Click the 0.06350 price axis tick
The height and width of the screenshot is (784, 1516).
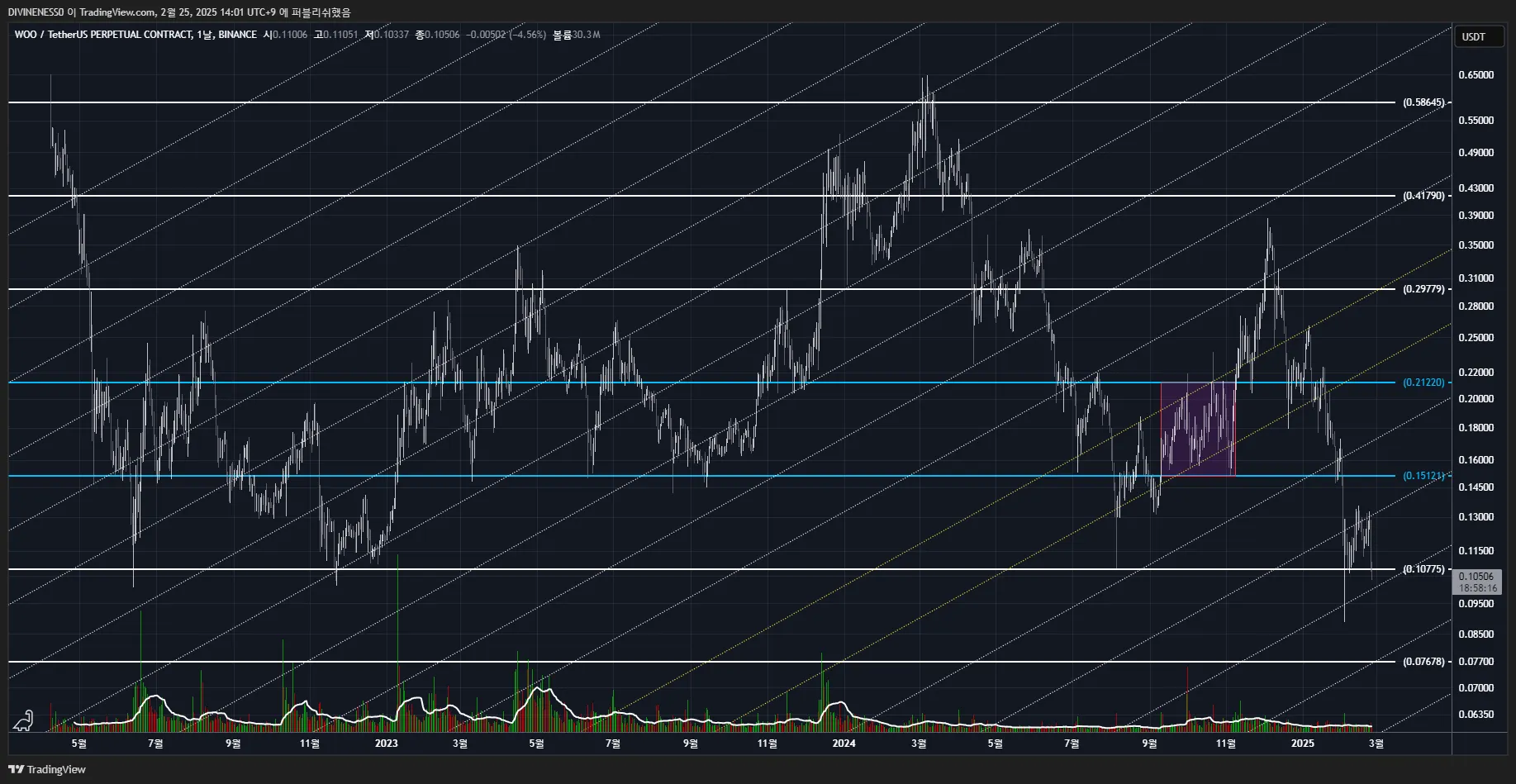(x=1476, y=715)
